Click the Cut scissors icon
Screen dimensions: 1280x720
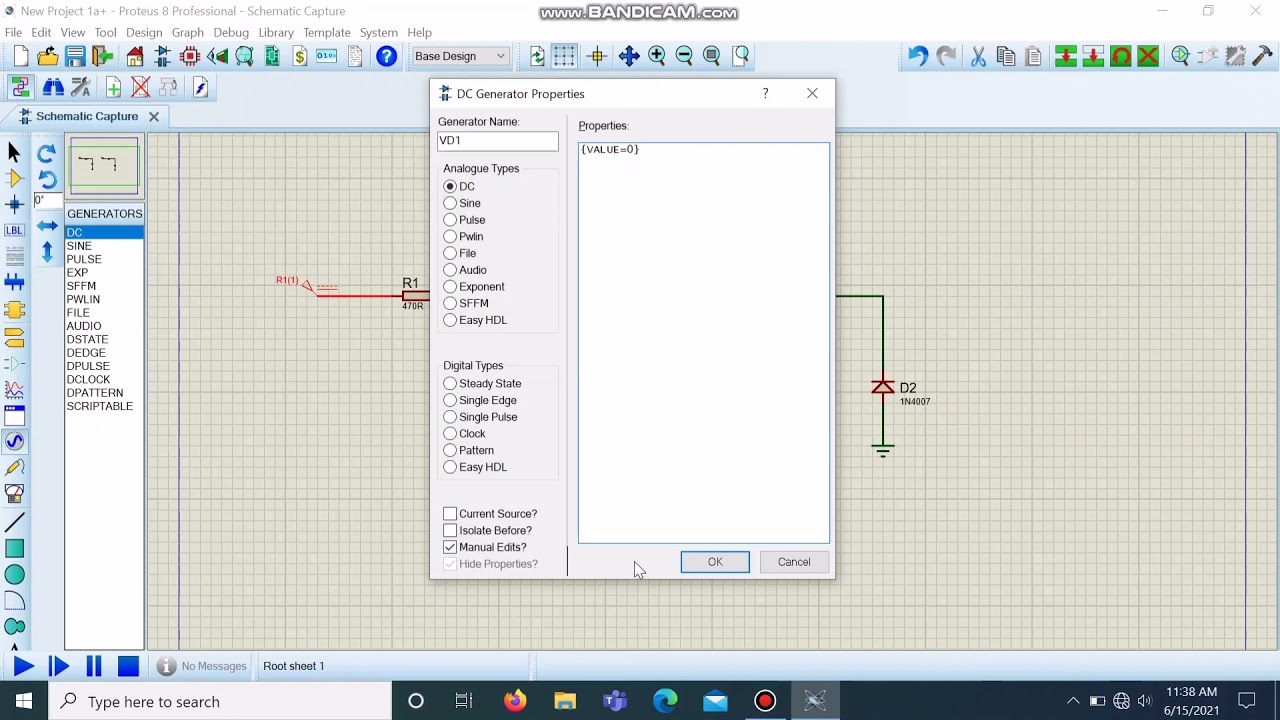click(x=978, y=56)
